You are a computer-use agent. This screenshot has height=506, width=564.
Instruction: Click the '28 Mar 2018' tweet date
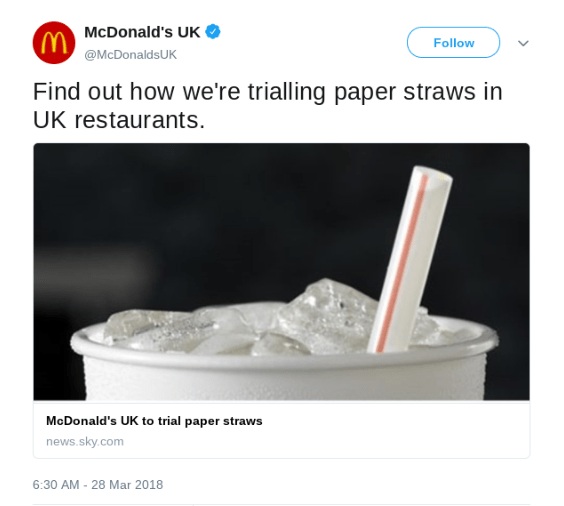[x=127, y=484]
